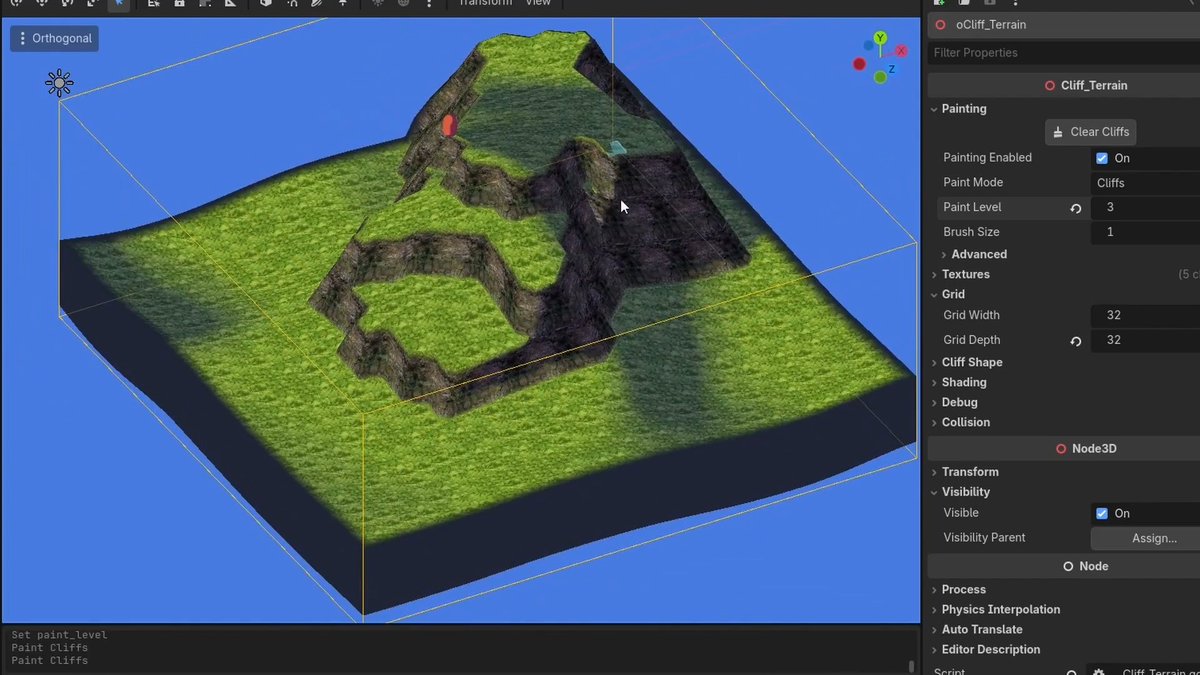The height and width of the screenshot is (675, 1200).
Task: Open the Orthogonal viewport menu
Action: (54, 39)
